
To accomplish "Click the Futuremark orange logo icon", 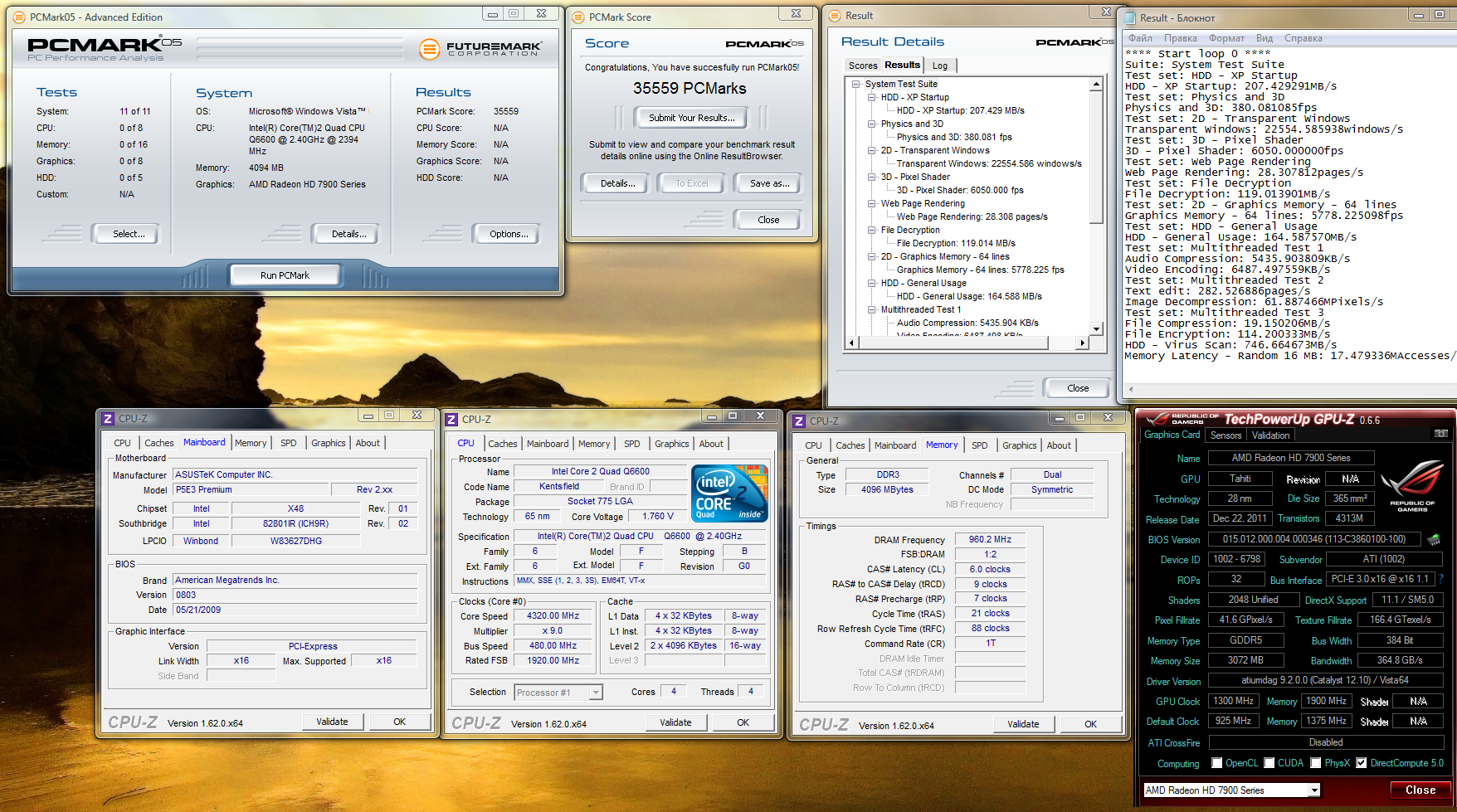I will (x=429, y=49).
